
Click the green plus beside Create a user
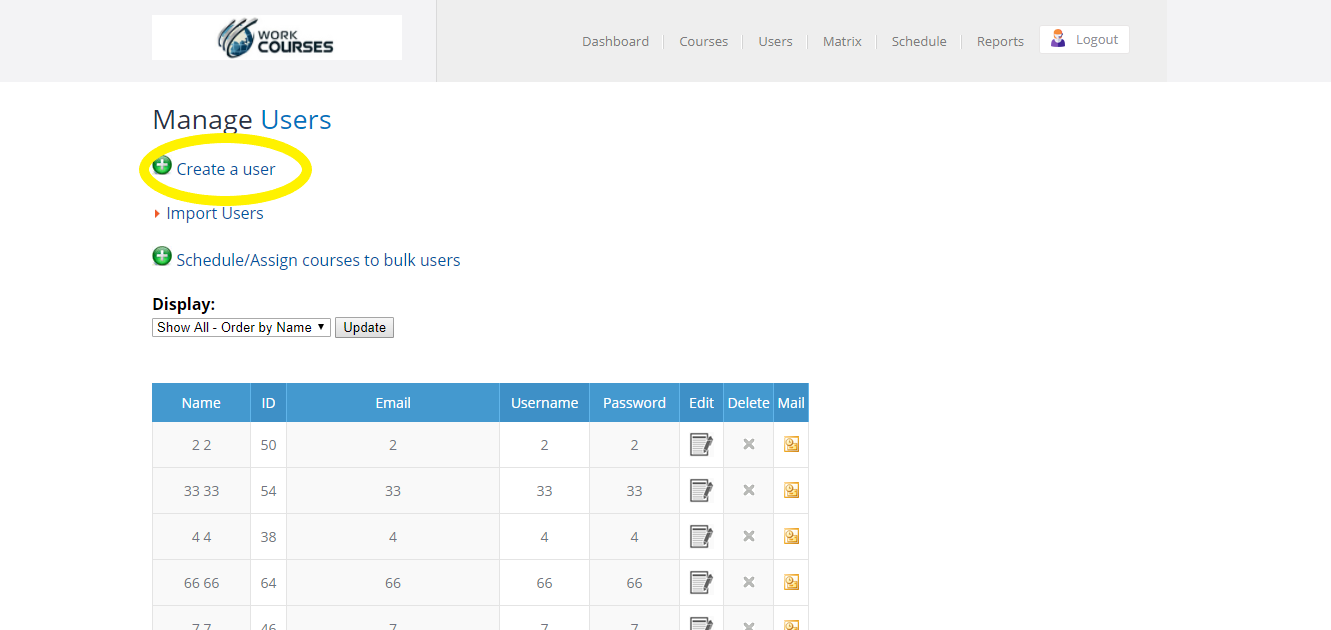[162, 166]
